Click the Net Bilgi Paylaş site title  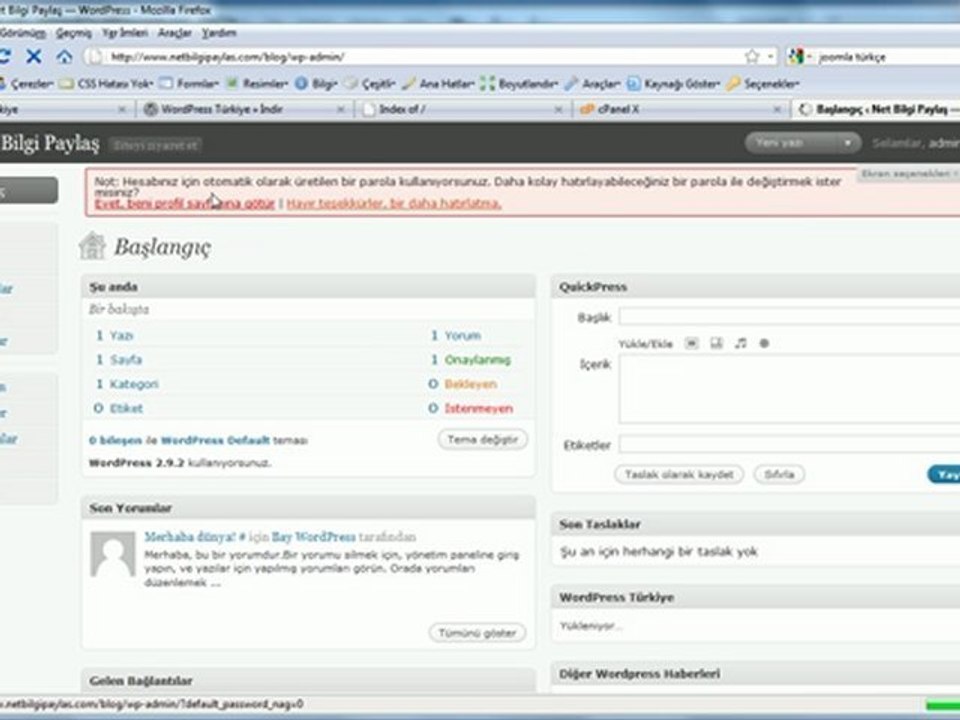click(50, 143)
